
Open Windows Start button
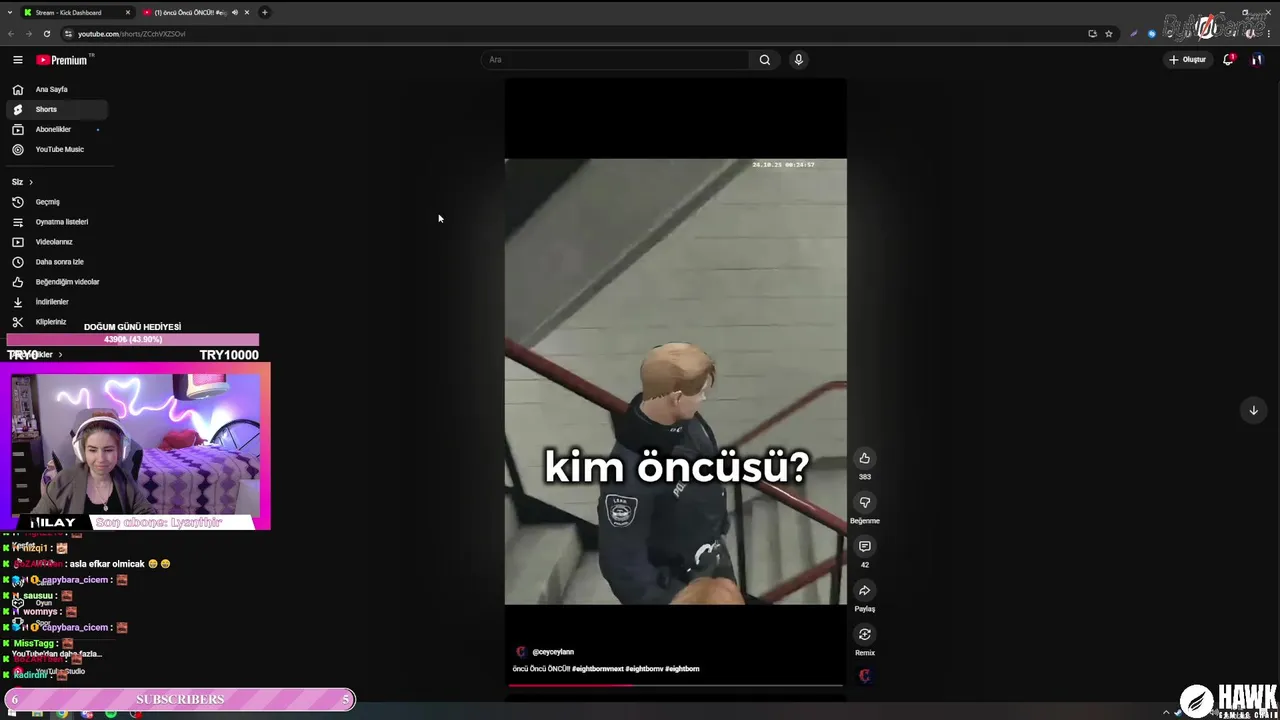point(13,713)
